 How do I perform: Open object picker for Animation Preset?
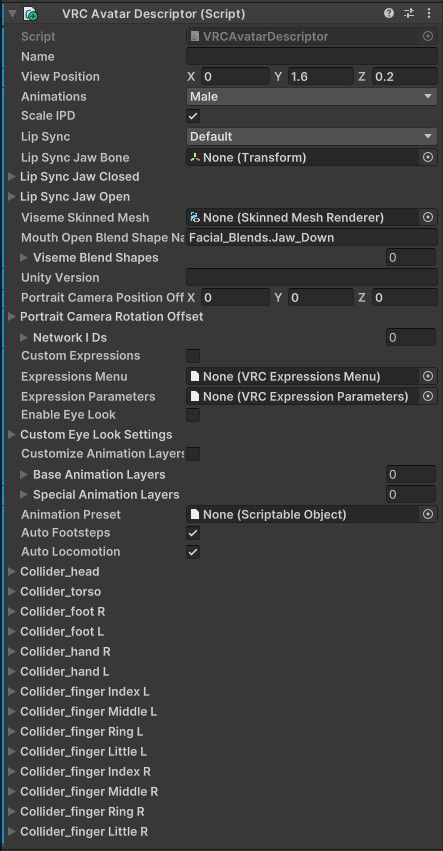tap(428, 514)
